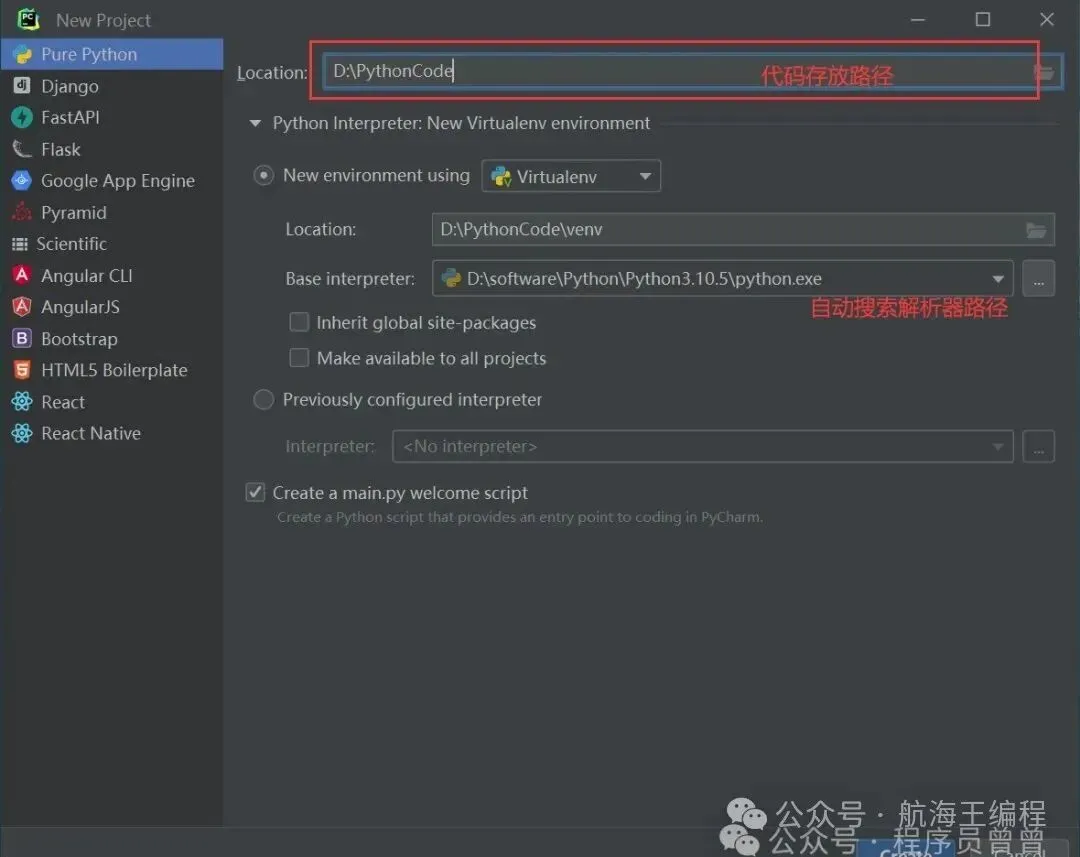Viewport: 1080px width, 857px height.
Task: Click the Scientific grid icon
Action: (19, 244)
